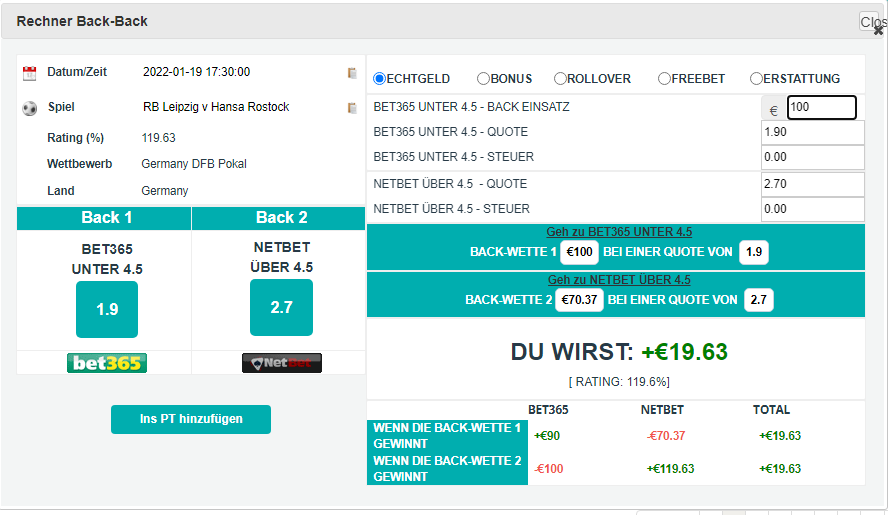
Task: Click the NetBet logo
Action: [282, 363]
